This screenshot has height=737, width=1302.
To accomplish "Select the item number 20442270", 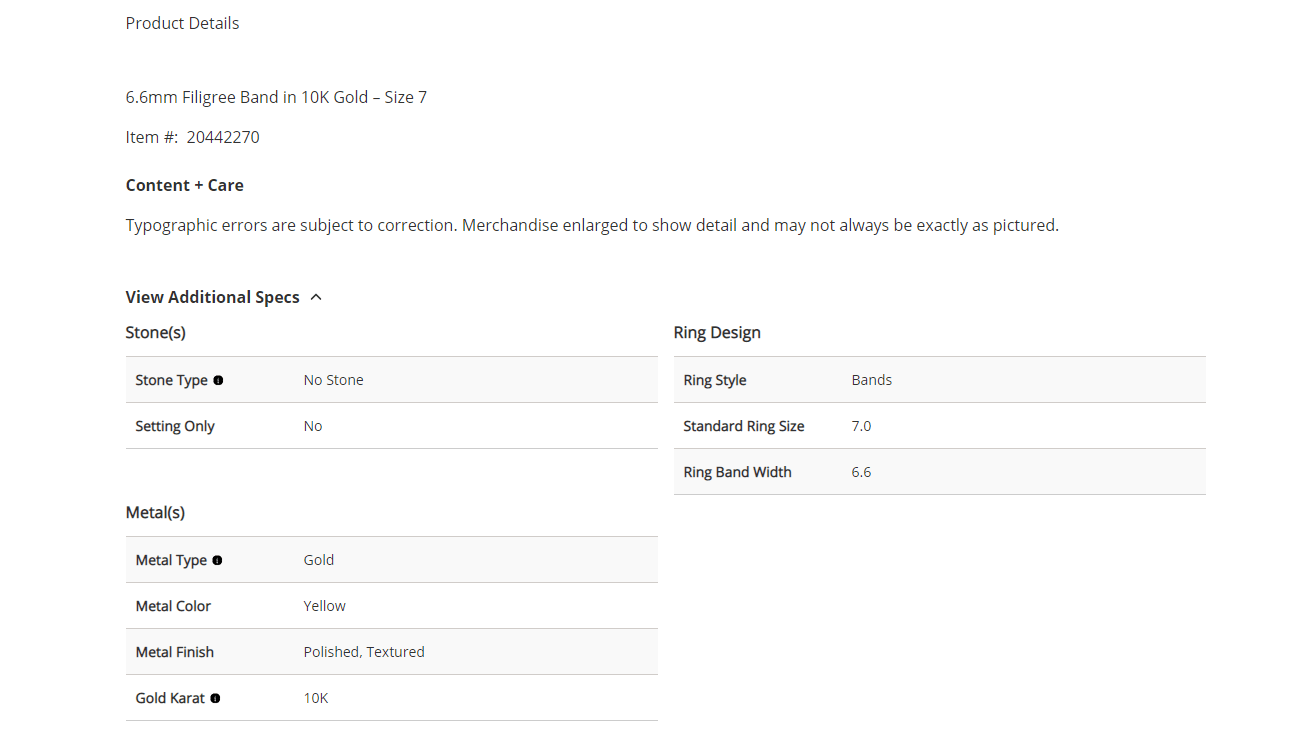I will [x=223, y=137].
